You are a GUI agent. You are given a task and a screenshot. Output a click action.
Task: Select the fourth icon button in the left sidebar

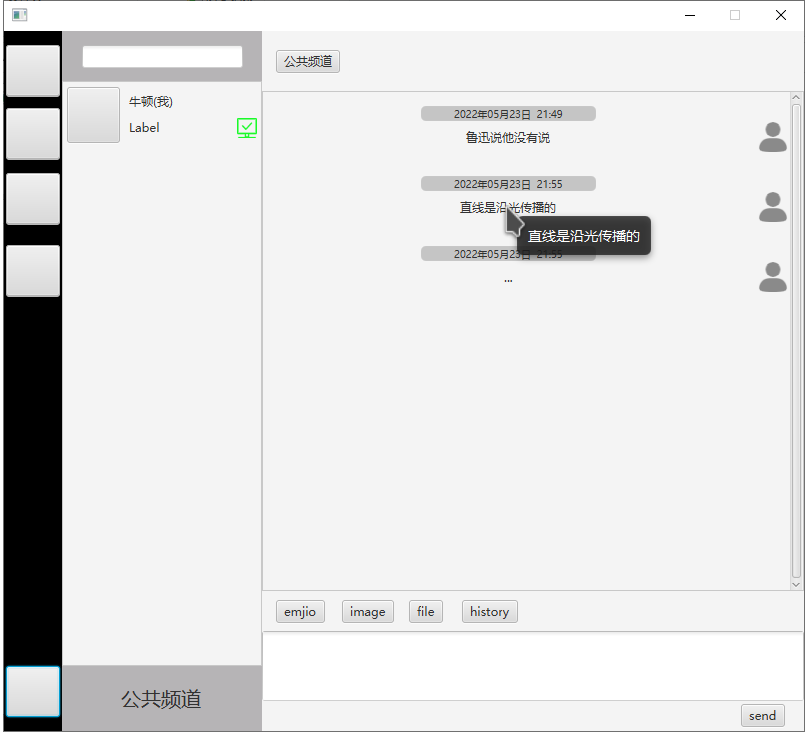(x=33, y=270)
